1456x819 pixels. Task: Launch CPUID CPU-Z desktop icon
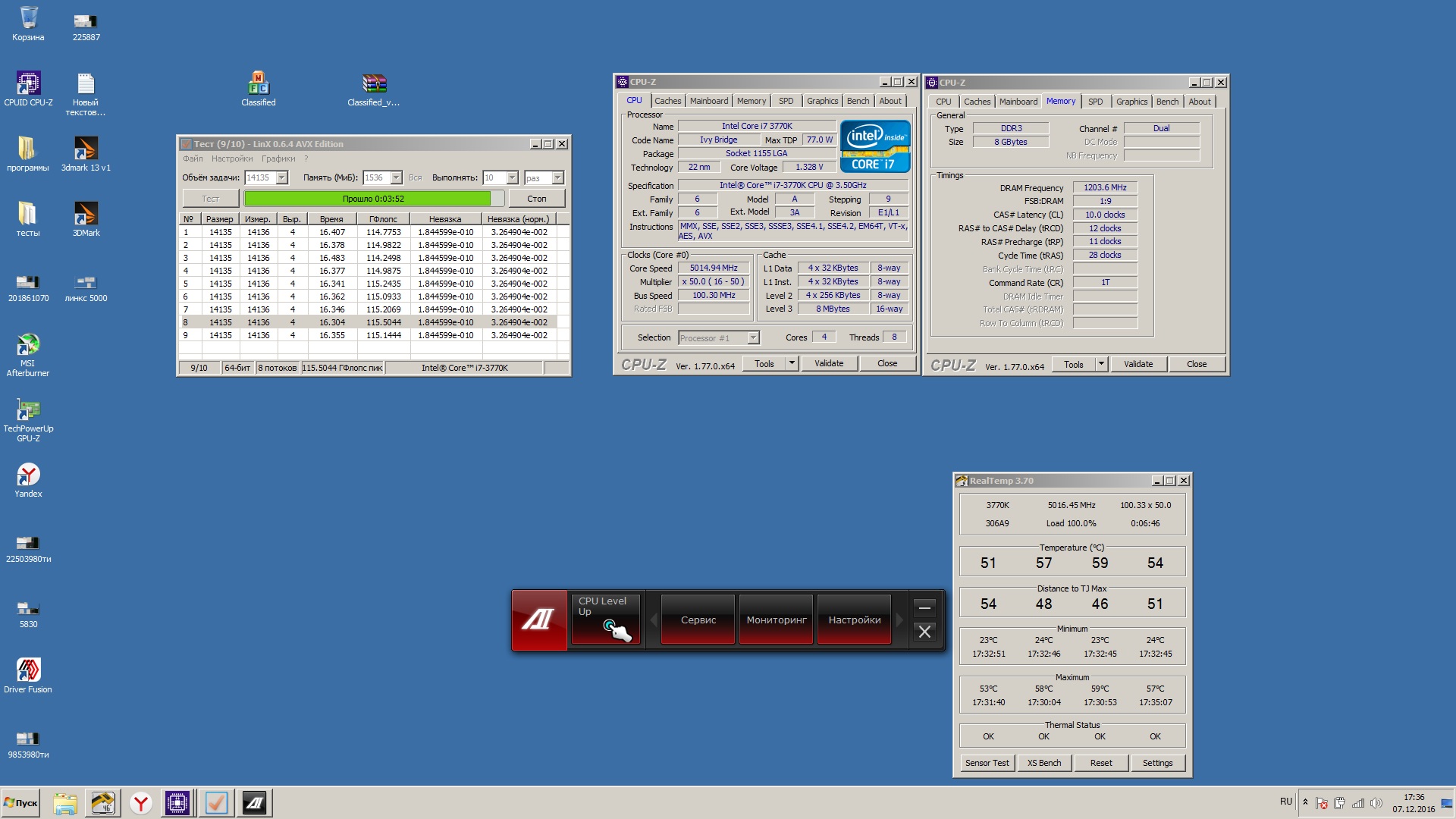point(28,83)
